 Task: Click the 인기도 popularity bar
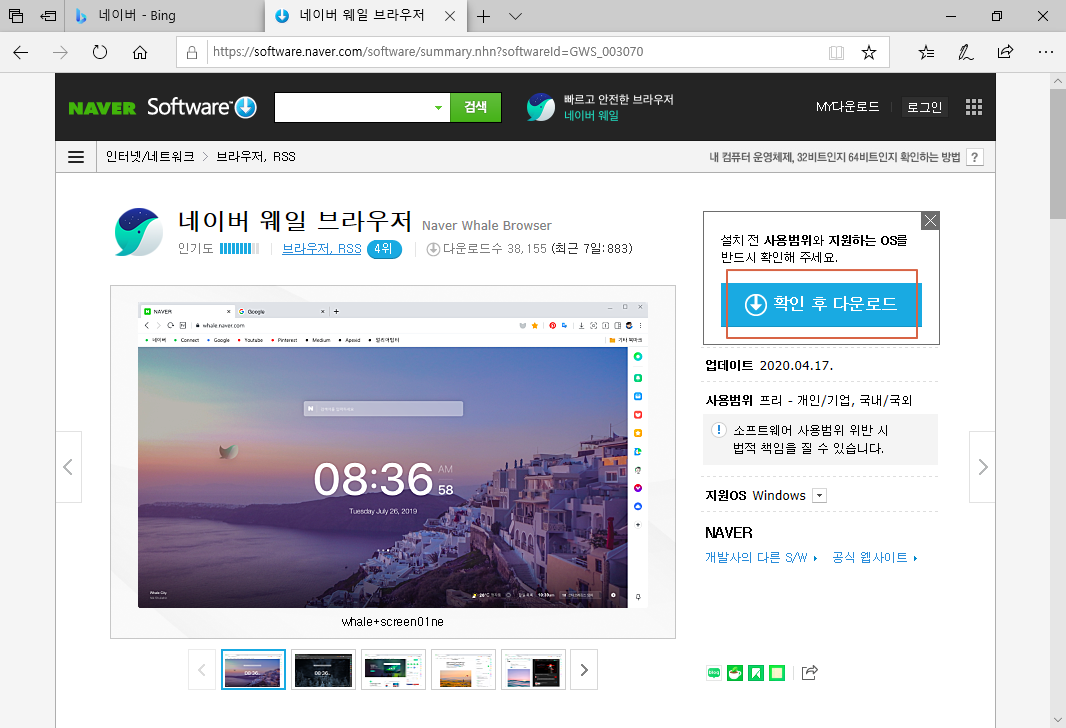click(239, 249)
